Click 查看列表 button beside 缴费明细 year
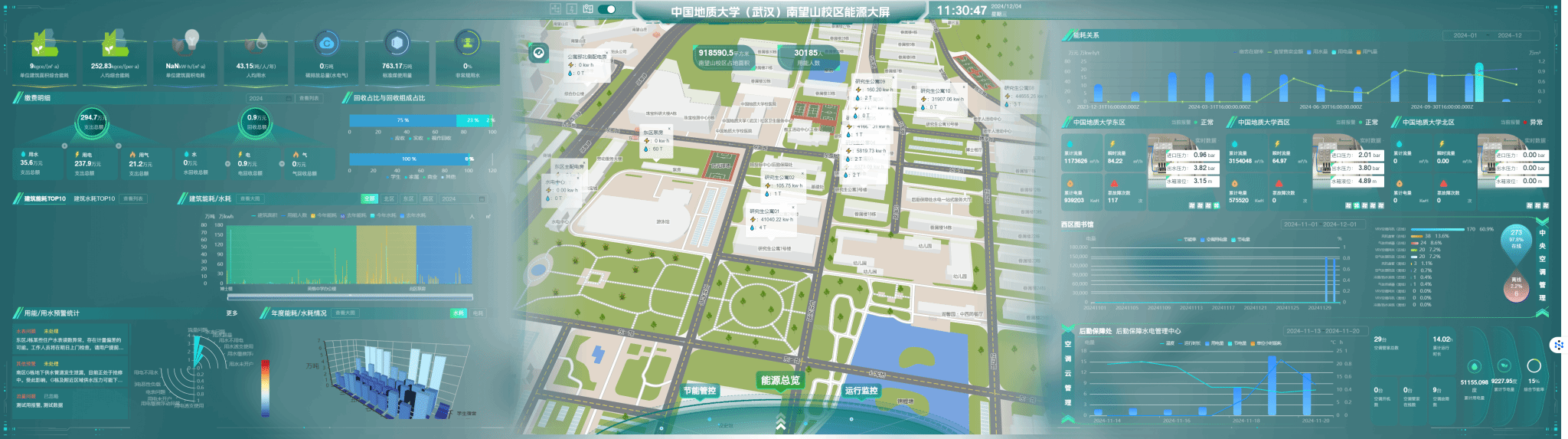The height and width of the screenshot is (439, 1568). (309, 98)
